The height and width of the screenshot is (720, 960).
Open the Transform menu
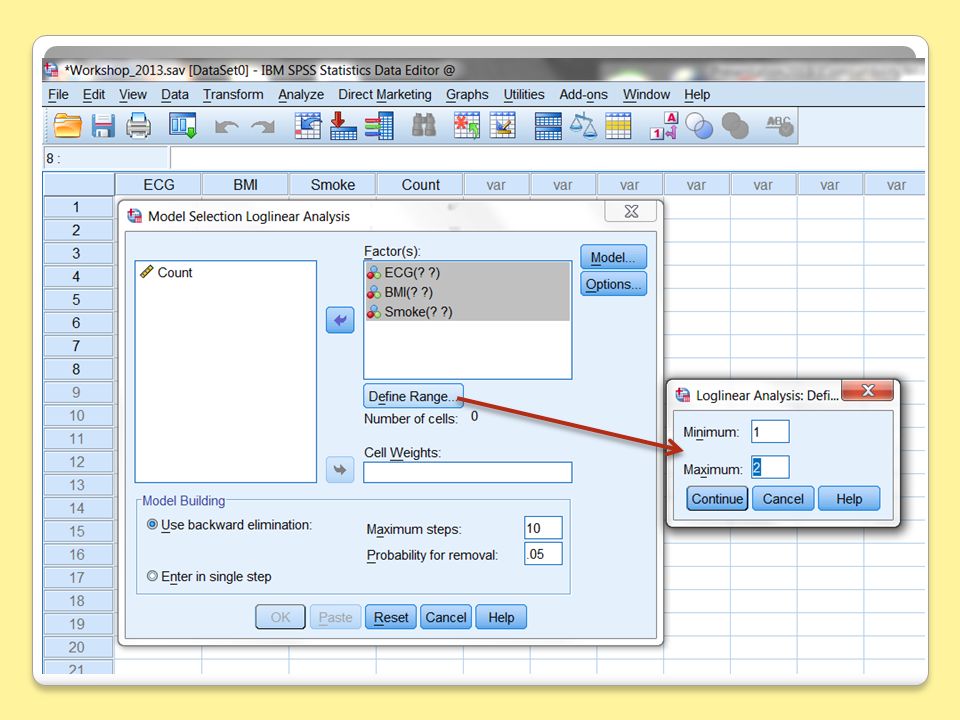coord(233,95)
